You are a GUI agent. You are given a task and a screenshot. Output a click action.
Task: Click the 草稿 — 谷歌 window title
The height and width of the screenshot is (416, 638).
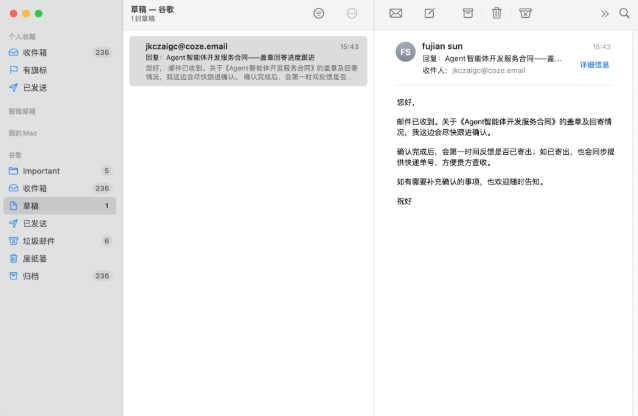[152, 9]
